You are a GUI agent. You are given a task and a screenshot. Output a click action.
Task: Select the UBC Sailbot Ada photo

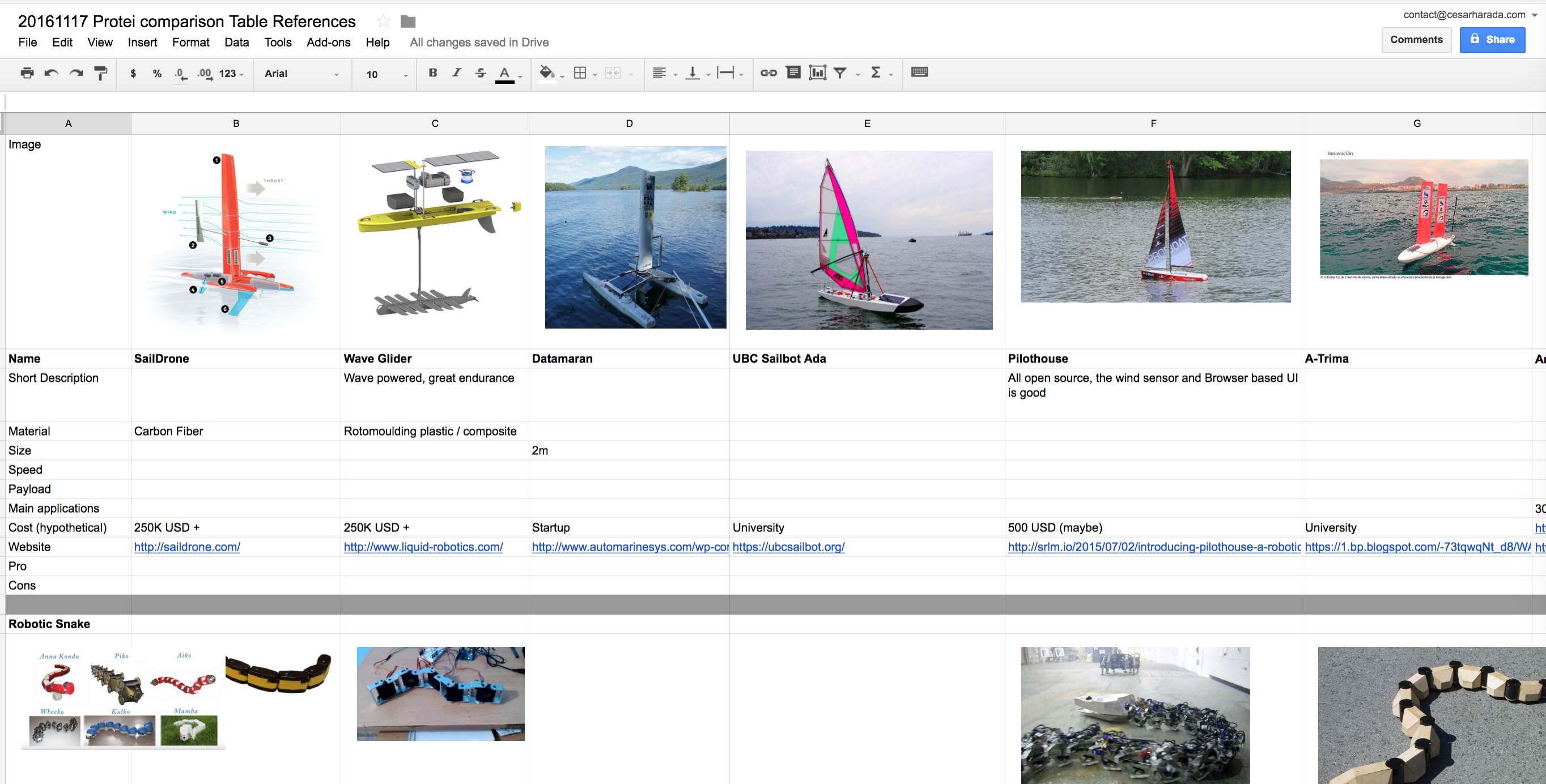point(869,240)
